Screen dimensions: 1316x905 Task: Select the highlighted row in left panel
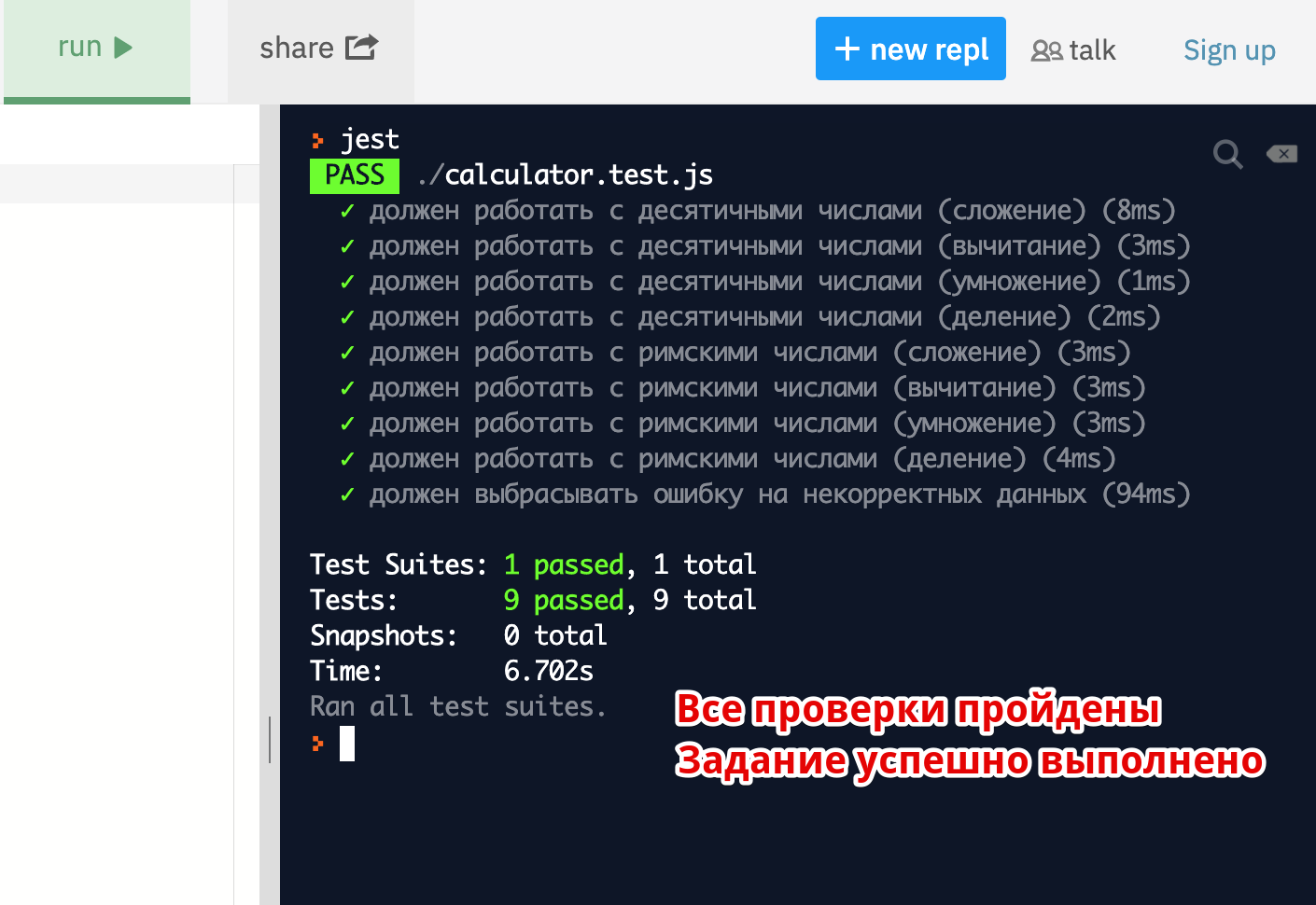117,184
